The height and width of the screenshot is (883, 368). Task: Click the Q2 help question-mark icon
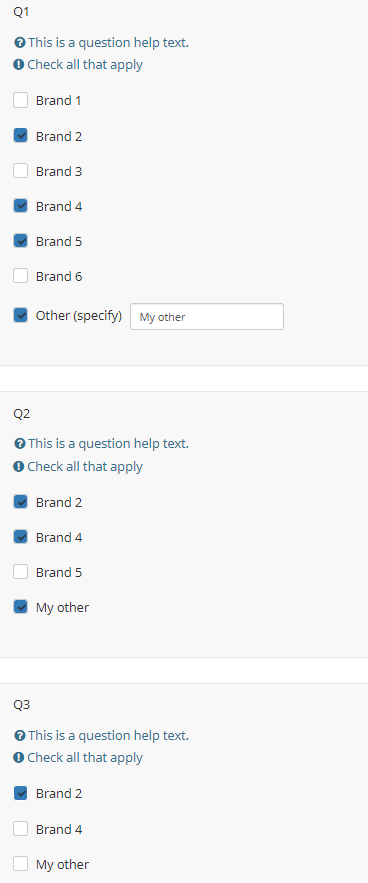click(x=20, y=444)
